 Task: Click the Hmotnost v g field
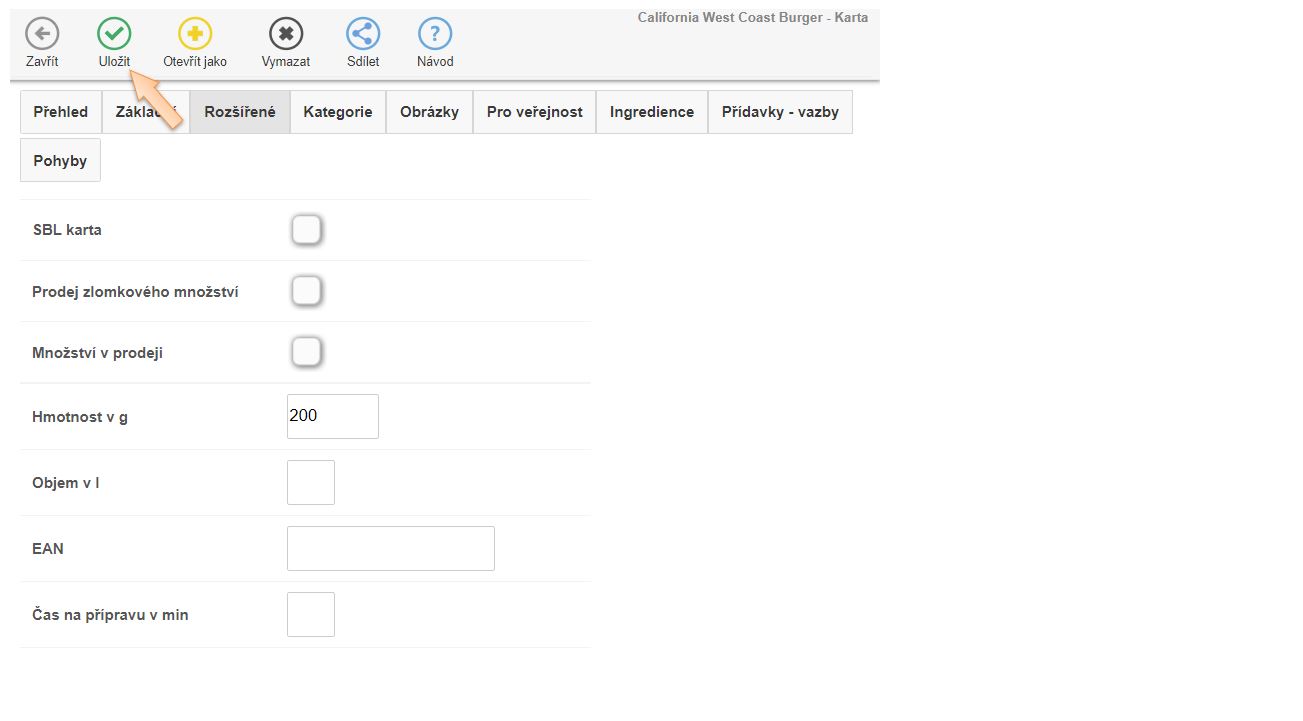[332, 416]
